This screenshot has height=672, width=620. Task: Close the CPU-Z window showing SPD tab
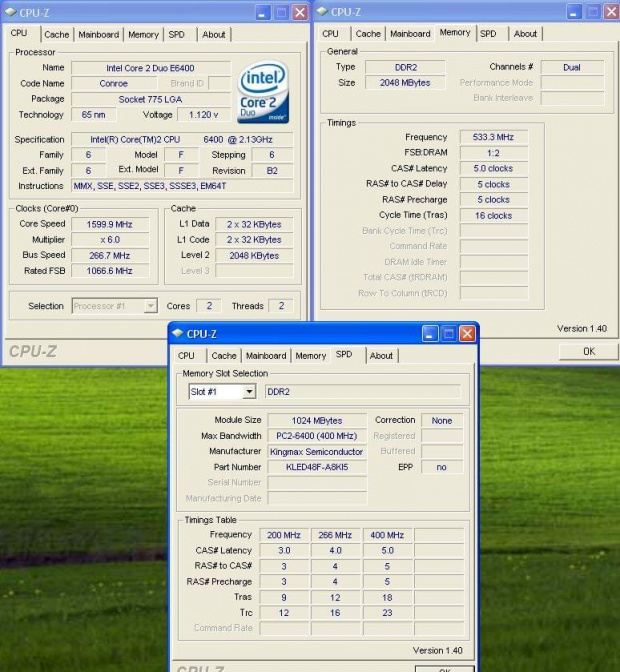coord(467,334)
